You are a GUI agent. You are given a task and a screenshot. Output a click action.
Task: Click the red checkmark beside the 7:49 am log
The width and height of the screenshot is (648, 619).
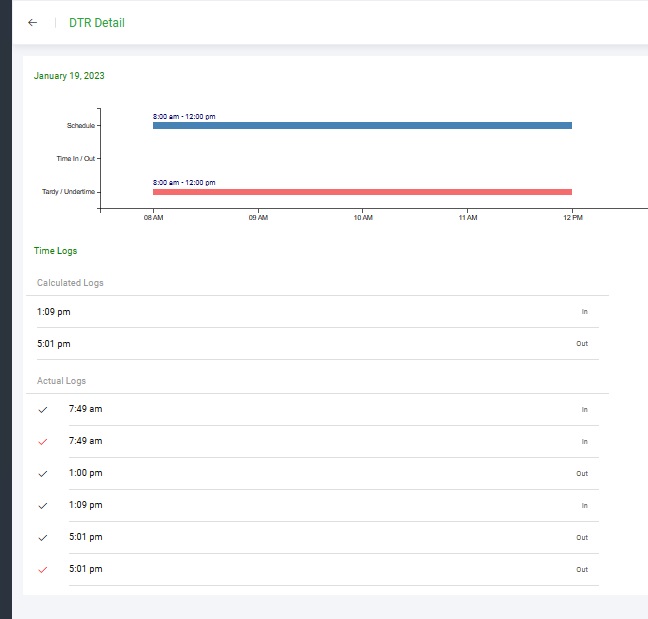click(x=42, y=441)
